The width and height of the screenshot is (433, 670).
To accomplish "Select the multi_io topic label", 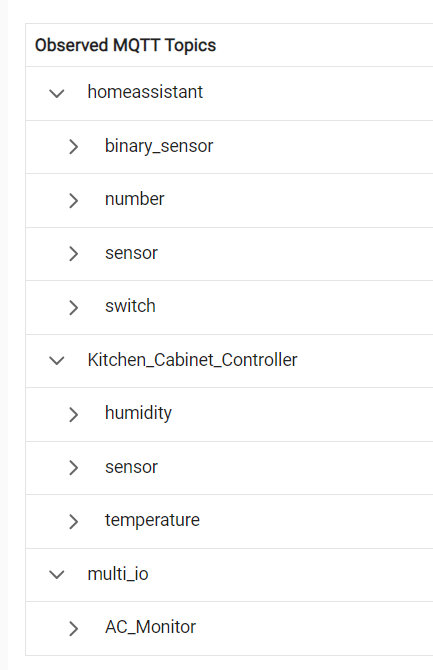I will click(x=118, y=574).
